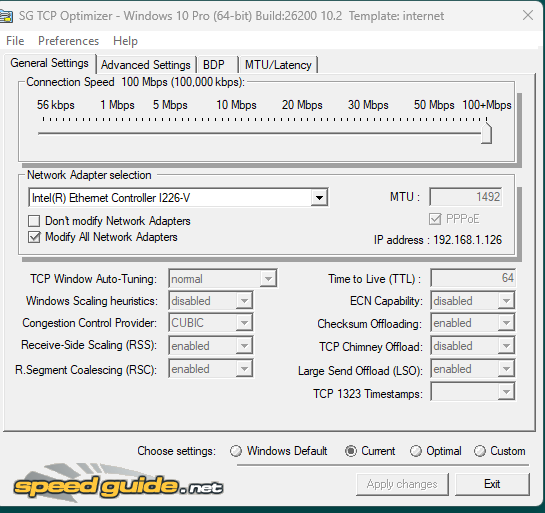This screenshot has height=513, width=545.
Task: Open the File menu
Action: pos(15,41)
